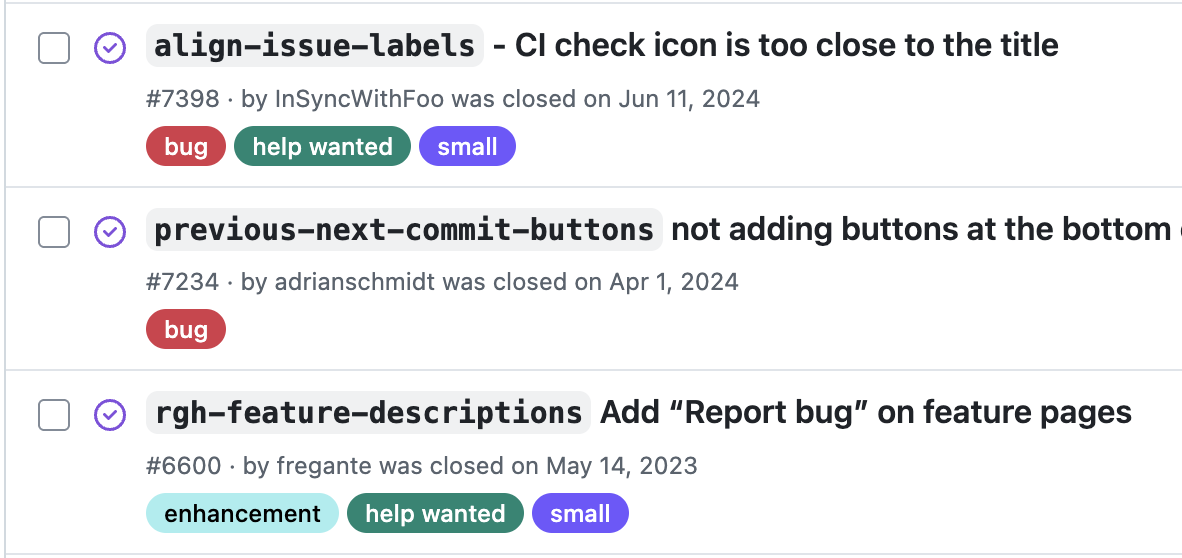This screenshot has width=1182, height=558.
Task: Click help wanted label on issue #6600
Action: (x=435, y=514)
